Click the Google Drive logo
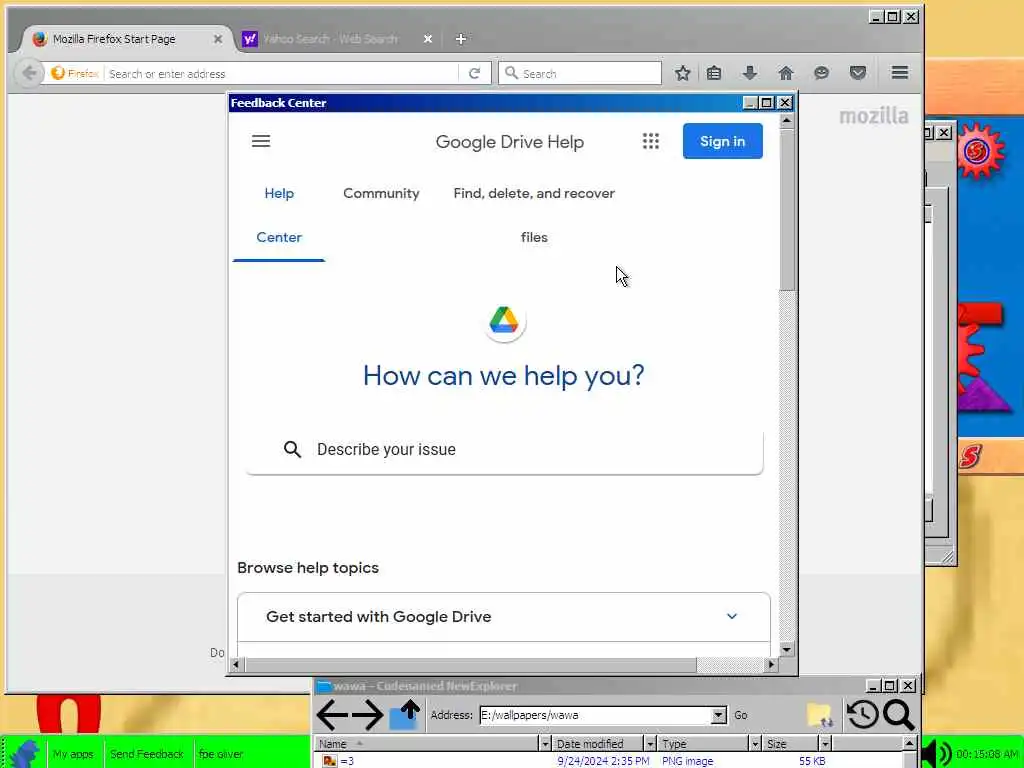The width and height of the screenshot is (1024, 768). click(504, 321)
